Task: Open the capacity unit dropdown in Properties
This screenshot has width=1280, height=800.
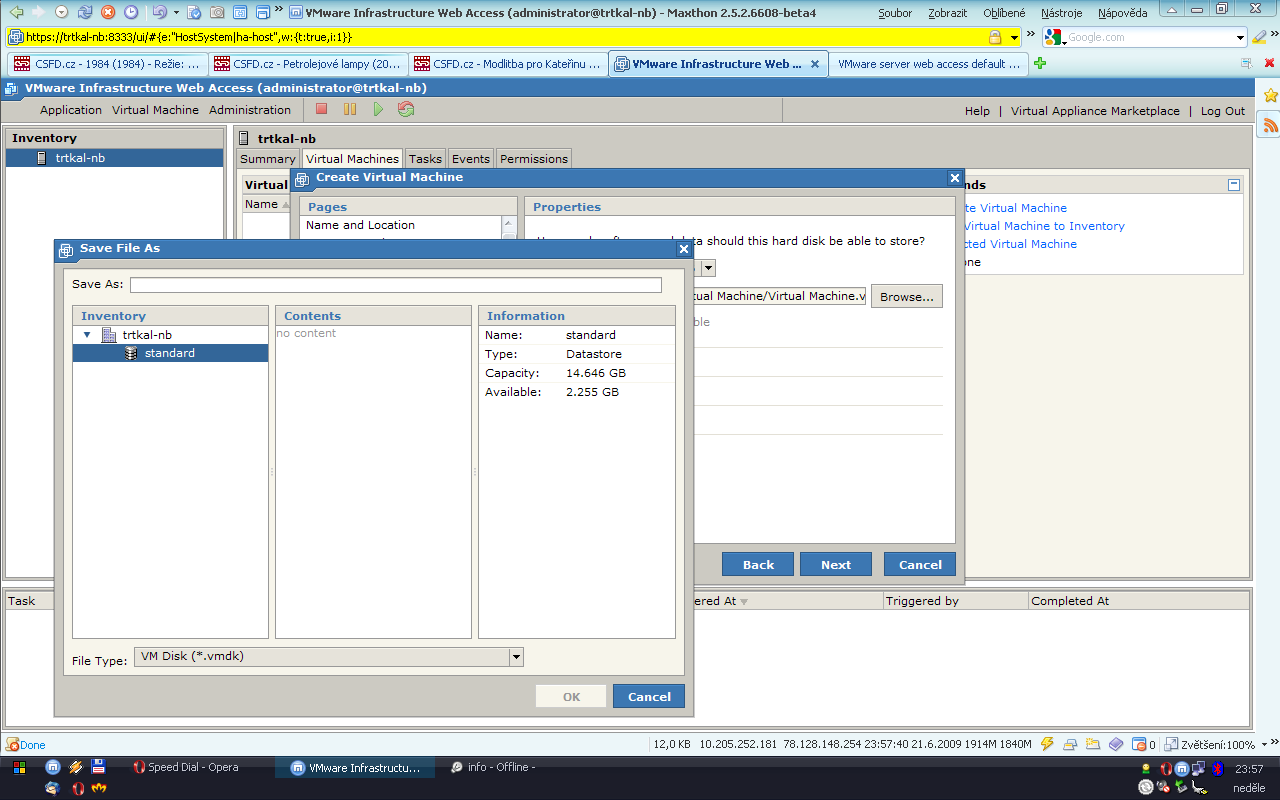Action: (708, 268)
